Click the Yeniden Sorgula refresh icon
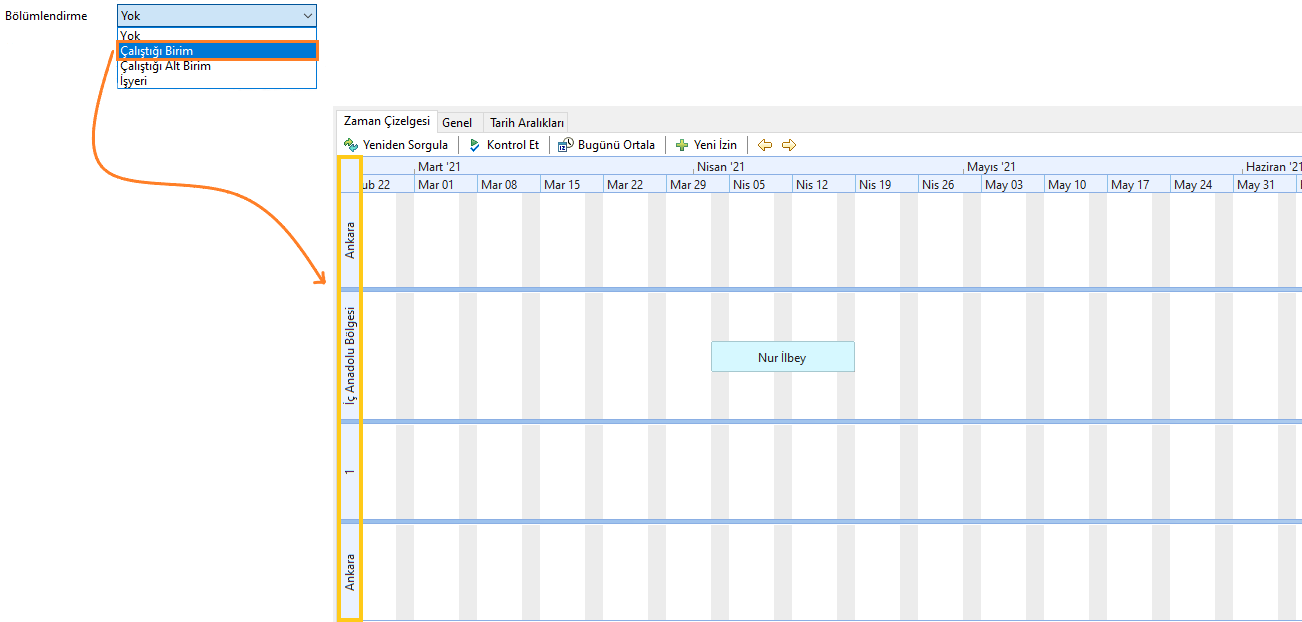This screenshot has width=1302, height=622. click(351, 145)
